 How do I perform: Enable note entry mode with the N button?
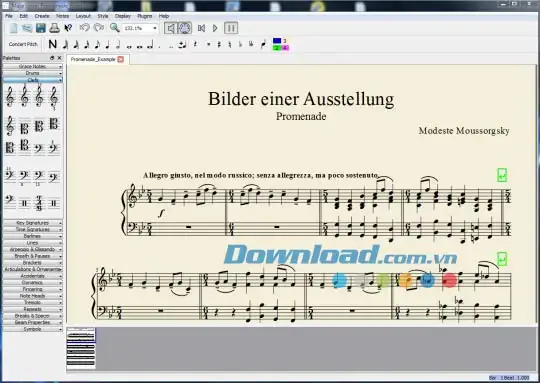pyautogui.click(x=52, y=44)
